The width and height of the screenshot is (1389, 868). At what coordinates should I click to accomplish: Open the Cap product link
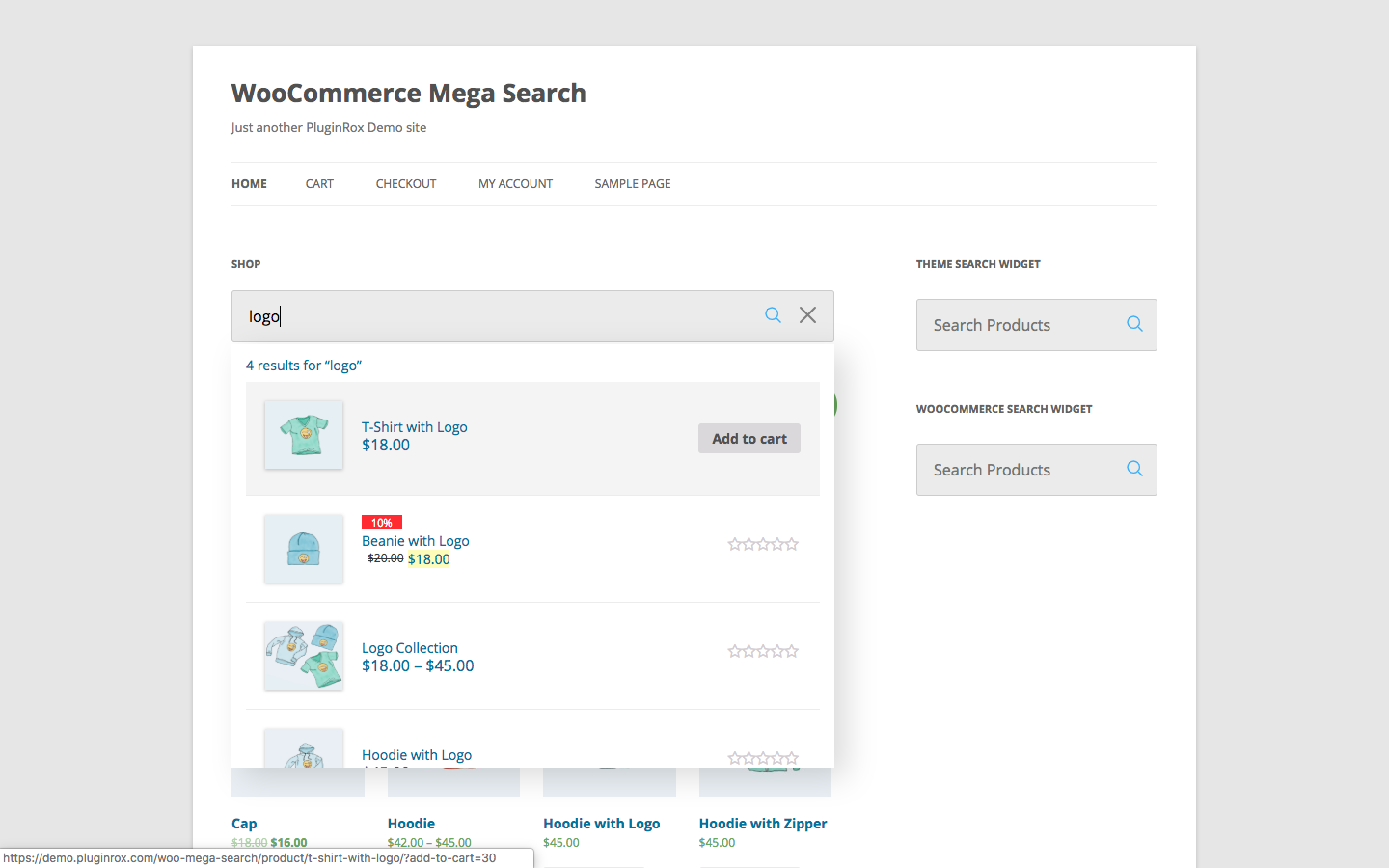pyautogui.click(x=244, y=824)
